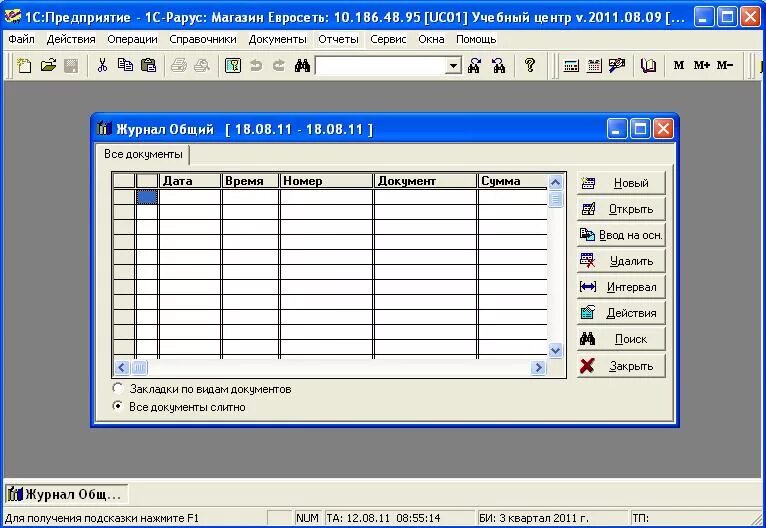766x528 pixels.
Task: Select the Все документы tab
Action: (143, 154)
